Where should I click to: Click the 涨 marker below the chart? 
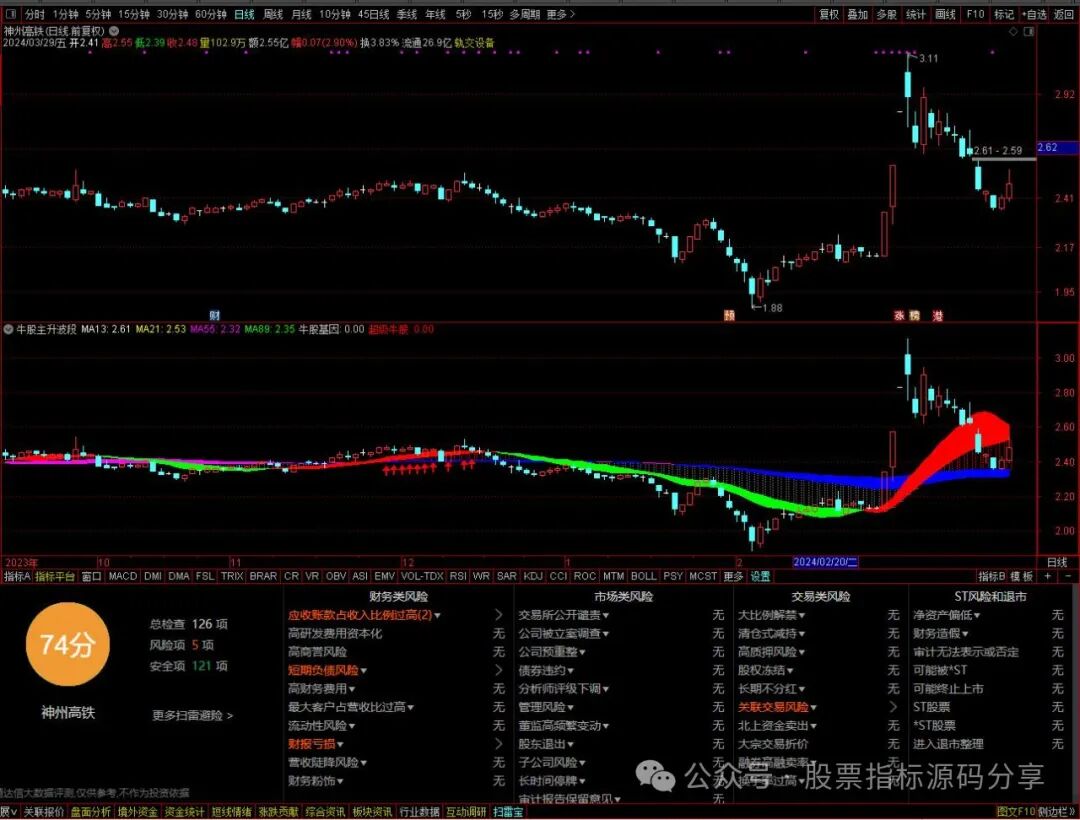(x=899, y=315)
